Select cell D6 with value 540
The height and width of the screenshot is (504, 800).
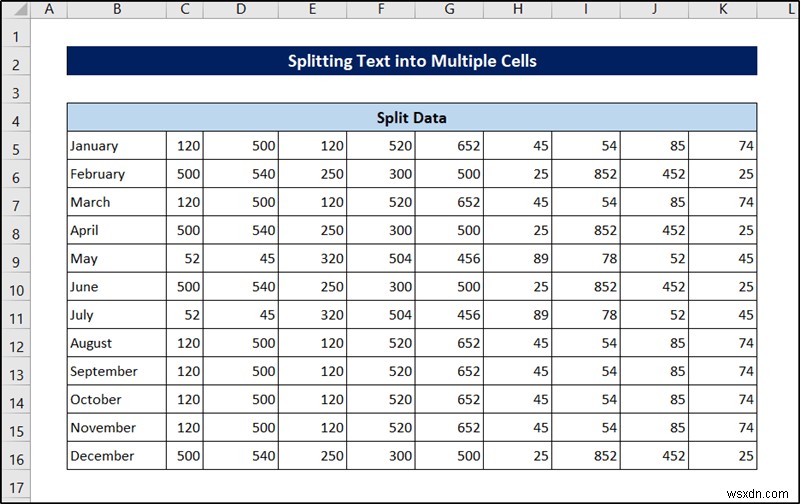[x=241, y=173]
